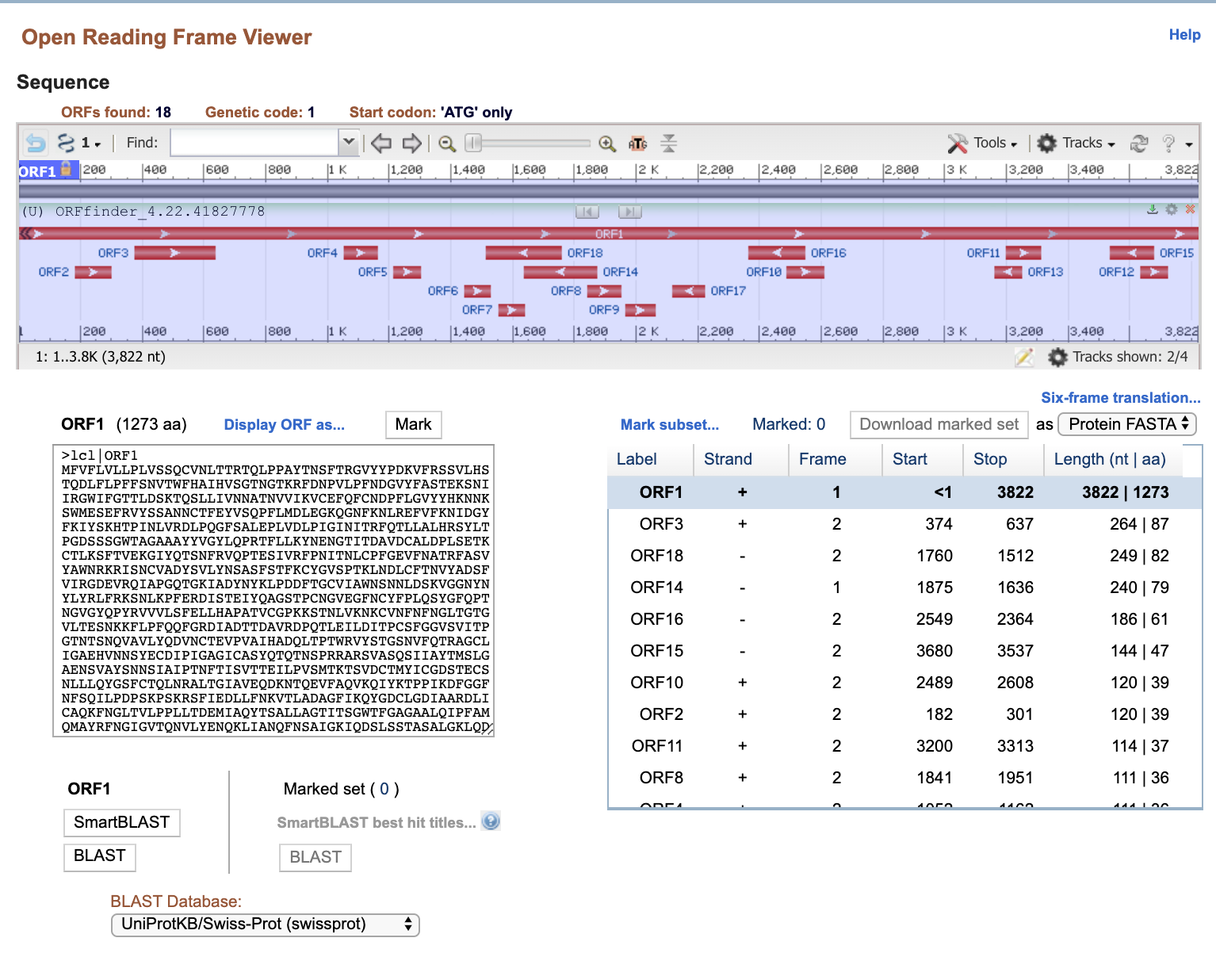1216x980 pixels.
Task: Pan left with the left arrow icon
Action: pyautogui.click(x=381, y=144)
